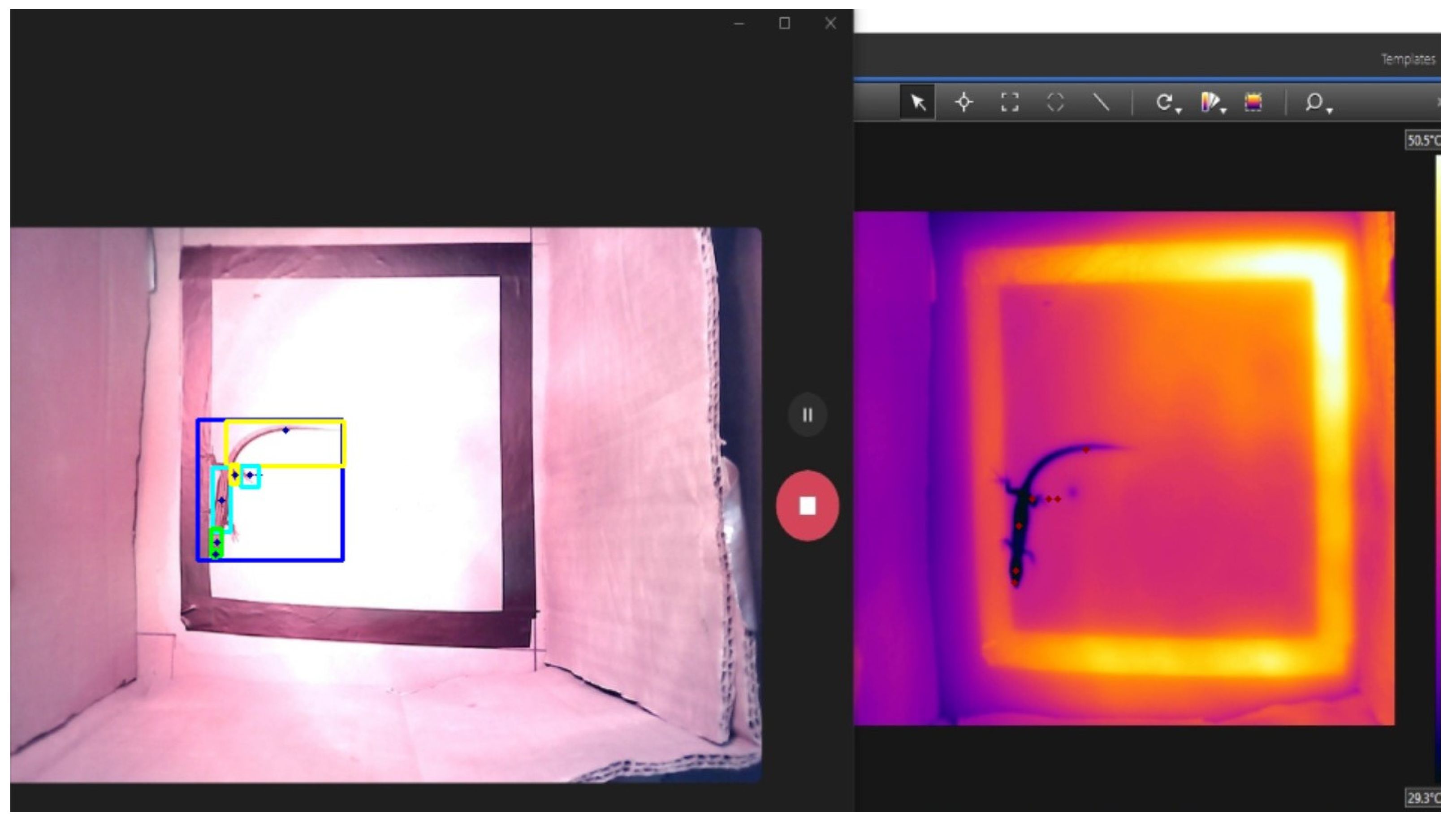Expand the color palette dropdown arrow
Screen dimensions: 1456x825
pos(1224,111)
